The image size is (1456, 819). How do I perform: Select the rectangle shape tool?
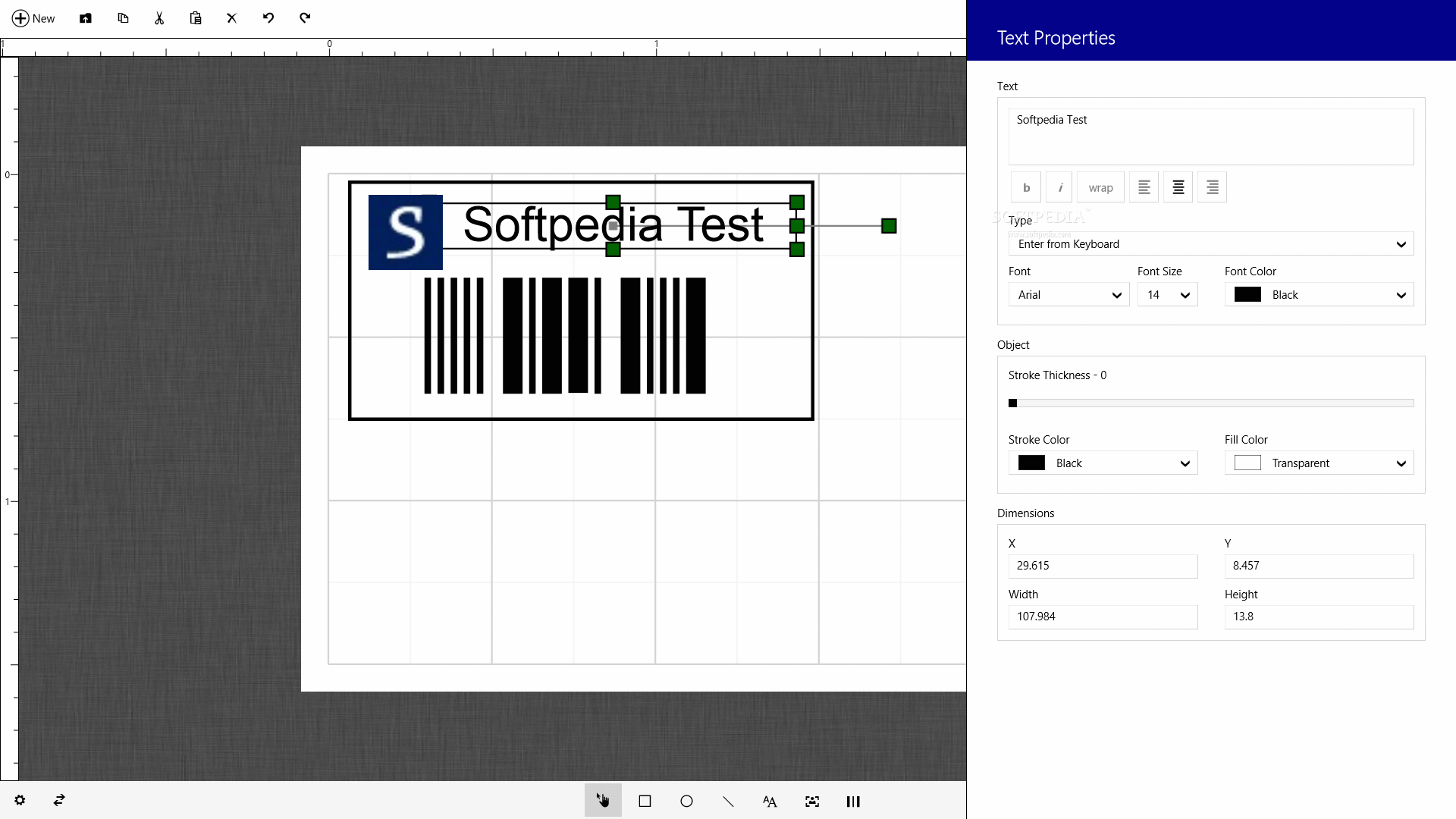click(645, 801)
